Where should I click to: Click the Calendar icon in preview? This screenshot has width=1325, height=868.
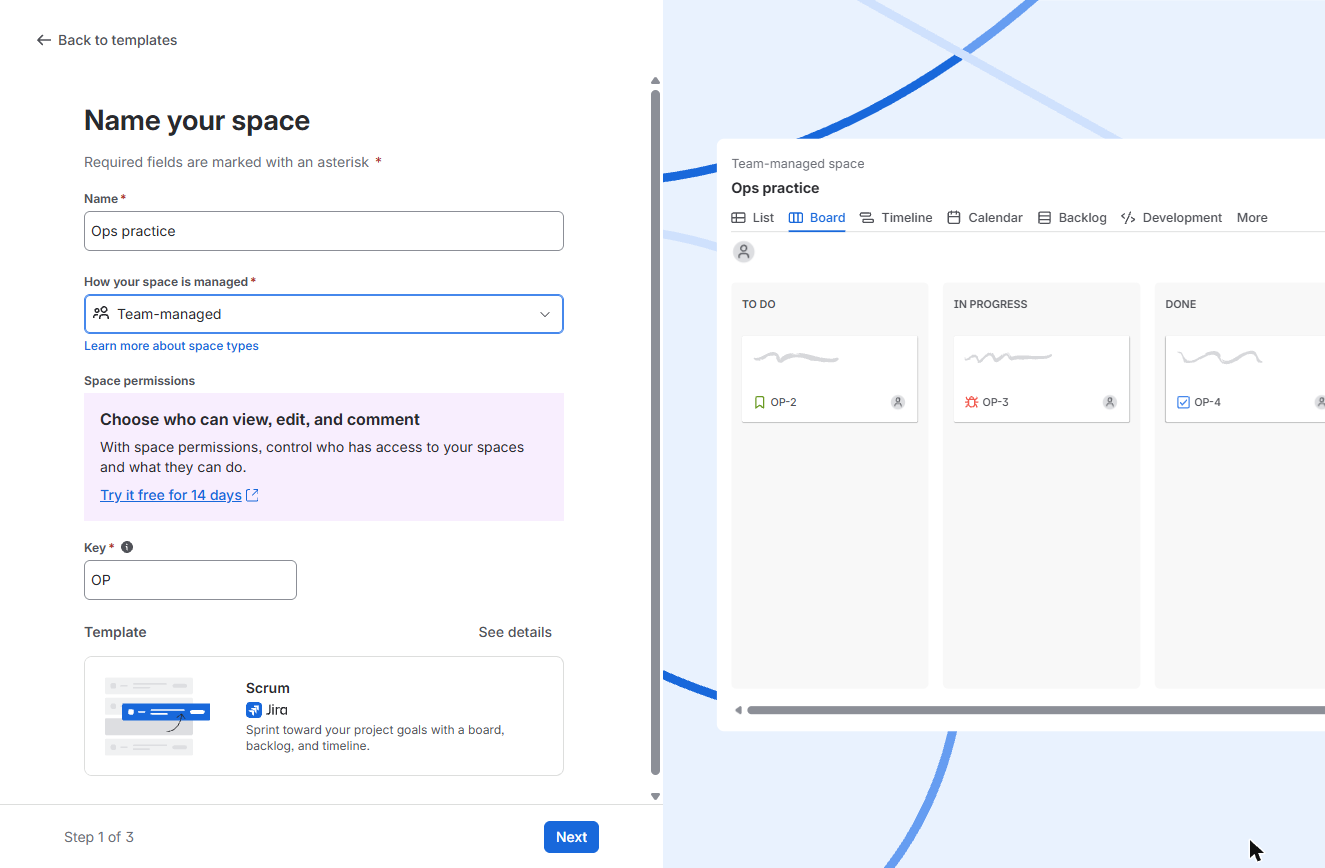click(x=954, y=218)
